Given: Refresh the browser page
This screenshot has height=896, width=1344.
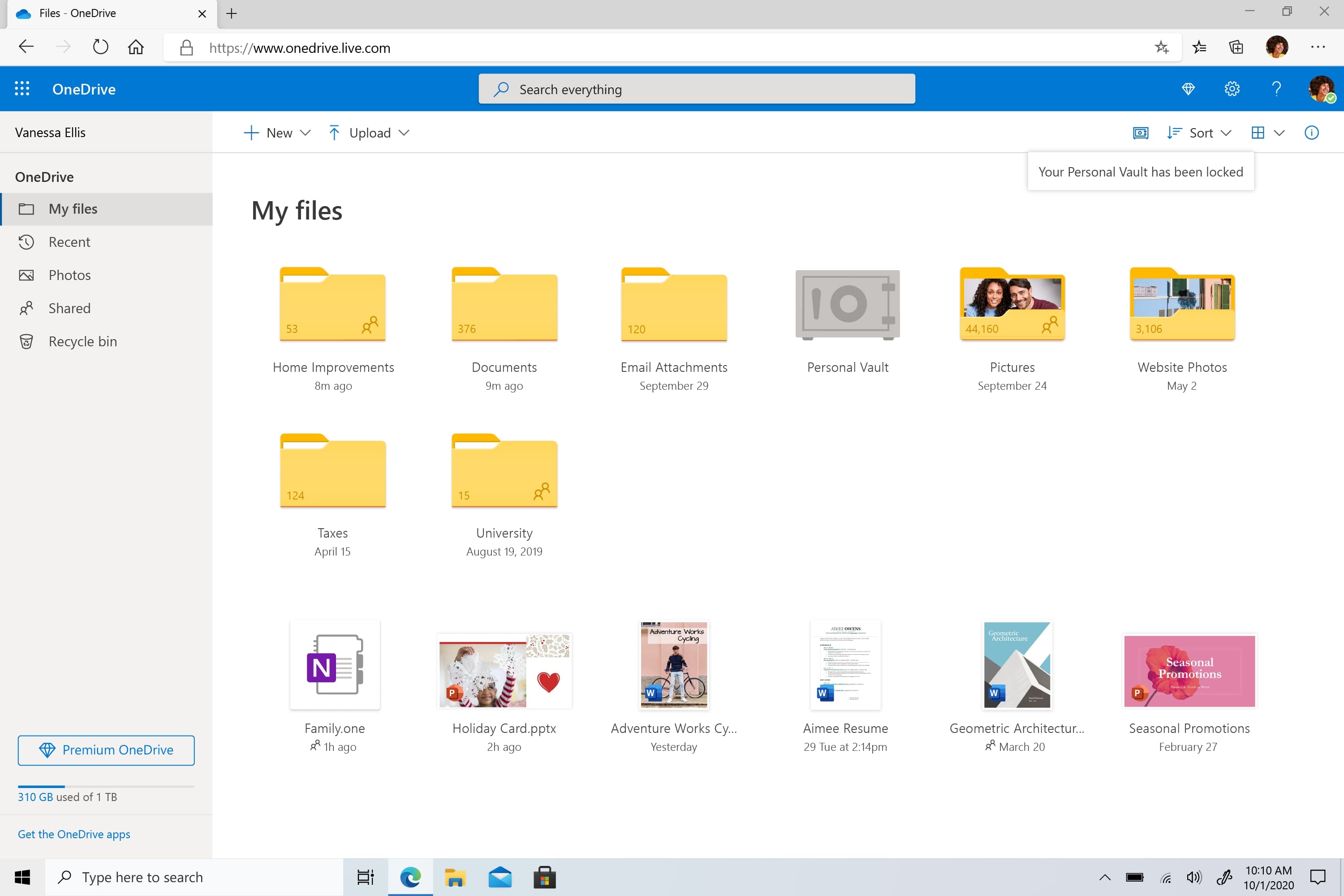Looking at the screenshot, I should pos(100,47).
